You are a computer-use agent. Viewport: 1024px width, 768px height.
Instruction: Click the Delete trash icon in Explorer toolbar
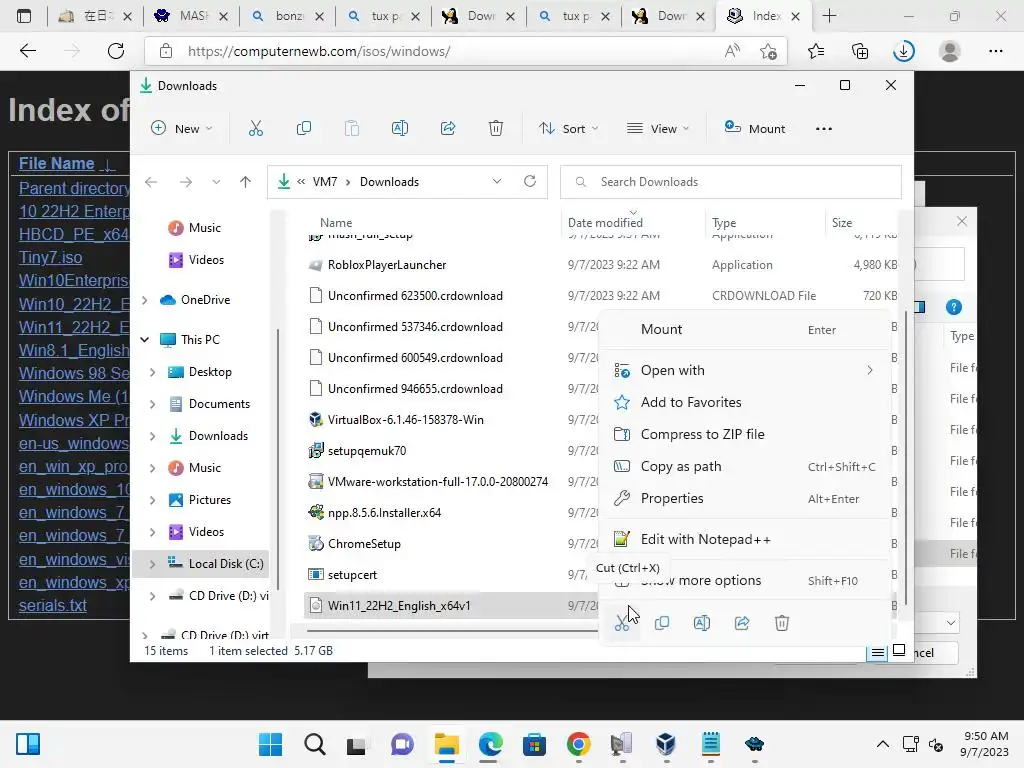(x=496, y=129)
